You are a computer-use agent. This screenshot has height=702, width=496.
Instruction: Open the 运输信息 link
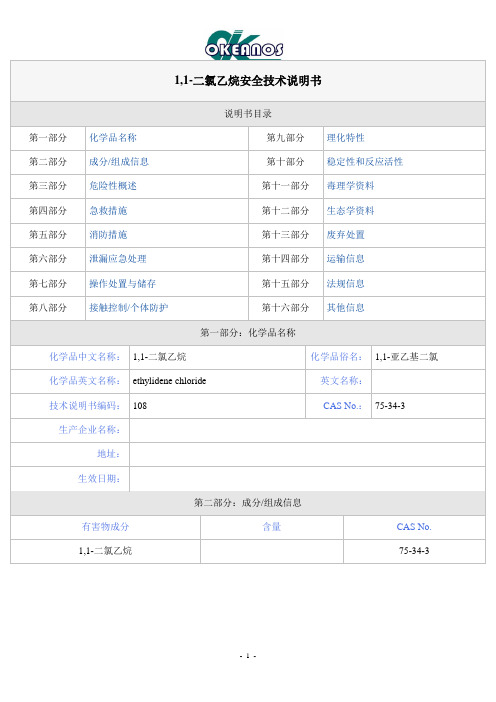pyautogui.click(x=346, y=259)
